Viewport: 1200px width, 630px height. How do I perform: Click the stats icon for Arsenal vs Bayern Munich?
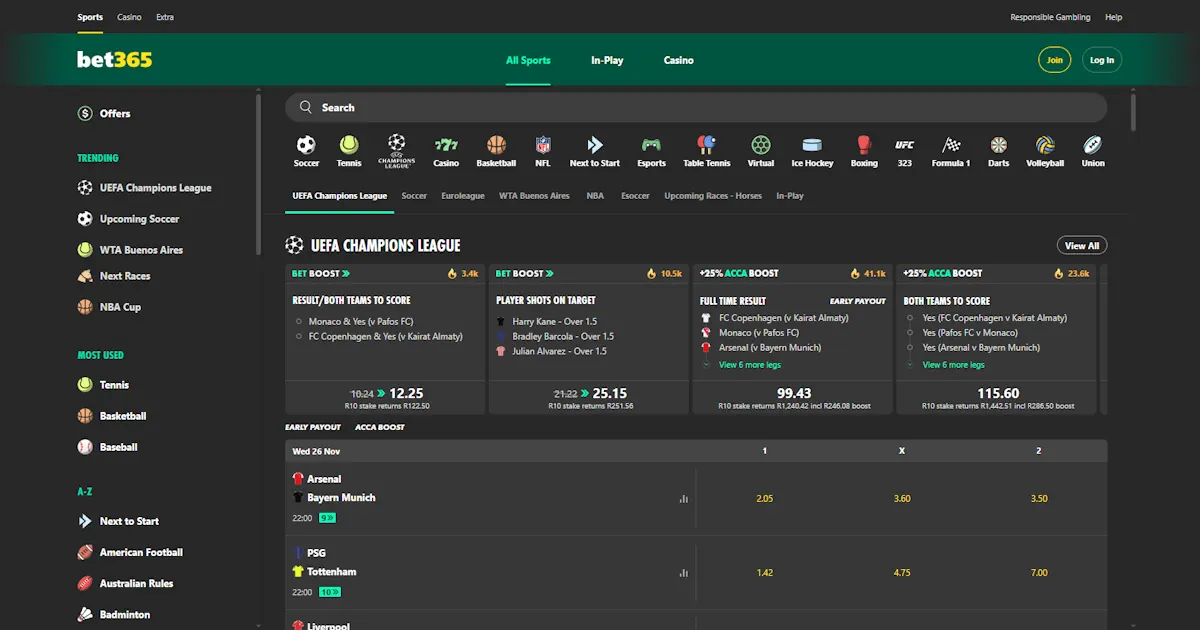click(683, 497)
